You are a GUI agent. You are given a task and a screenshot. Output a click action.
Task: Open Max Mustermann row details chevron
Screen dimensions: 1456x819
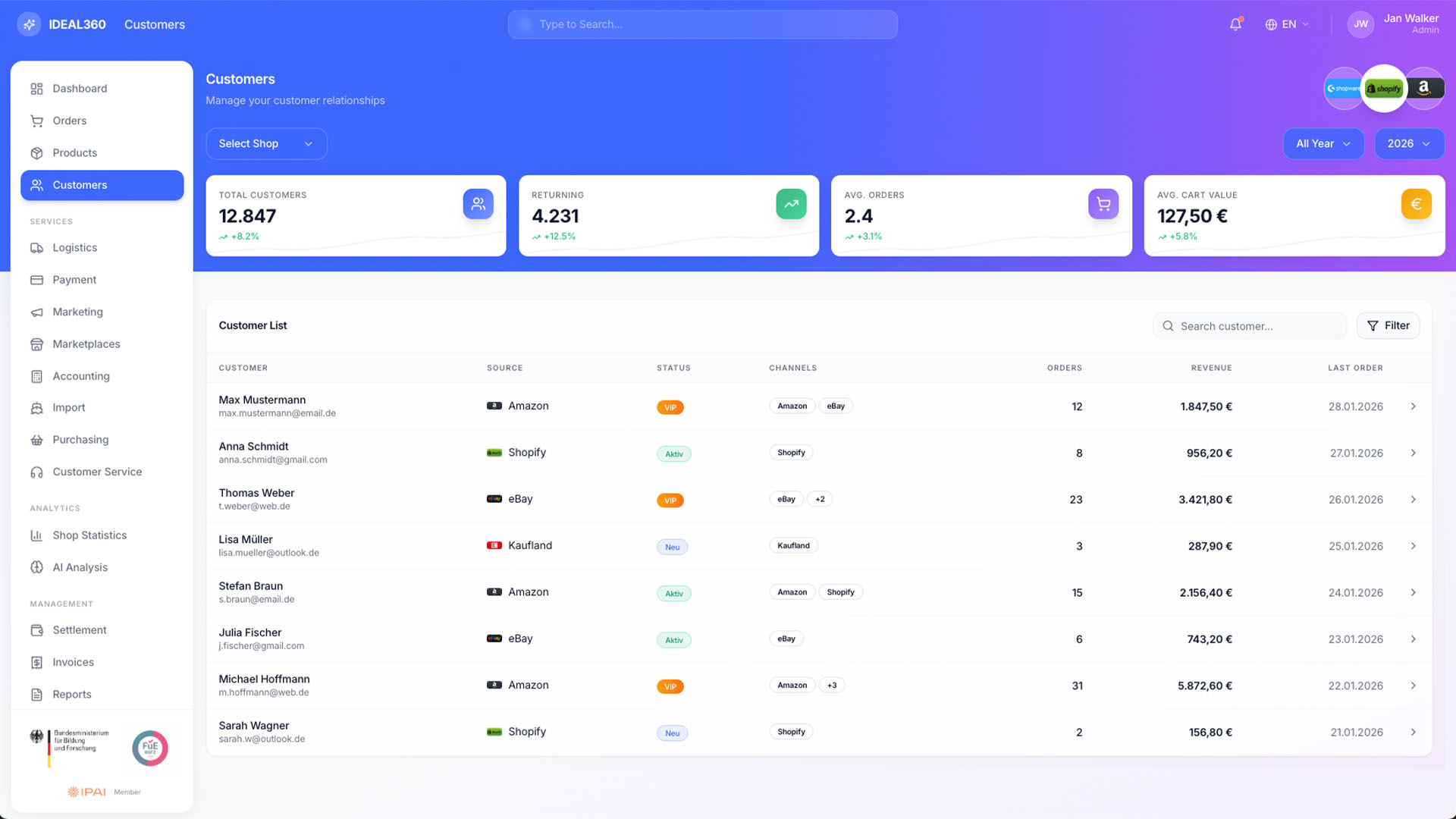click(1413, 406)
